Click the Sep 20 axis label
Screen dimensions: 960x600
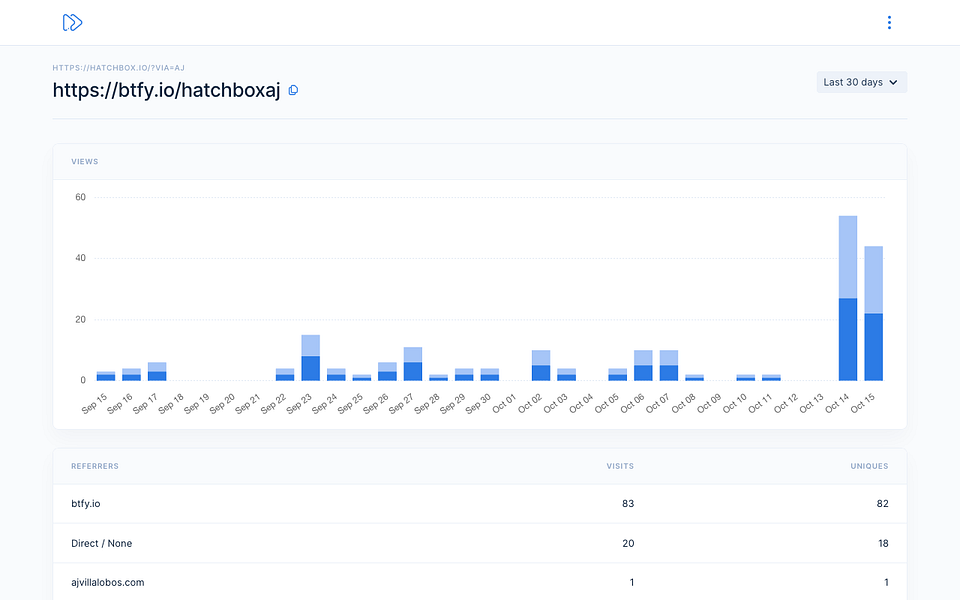[223, 404]
